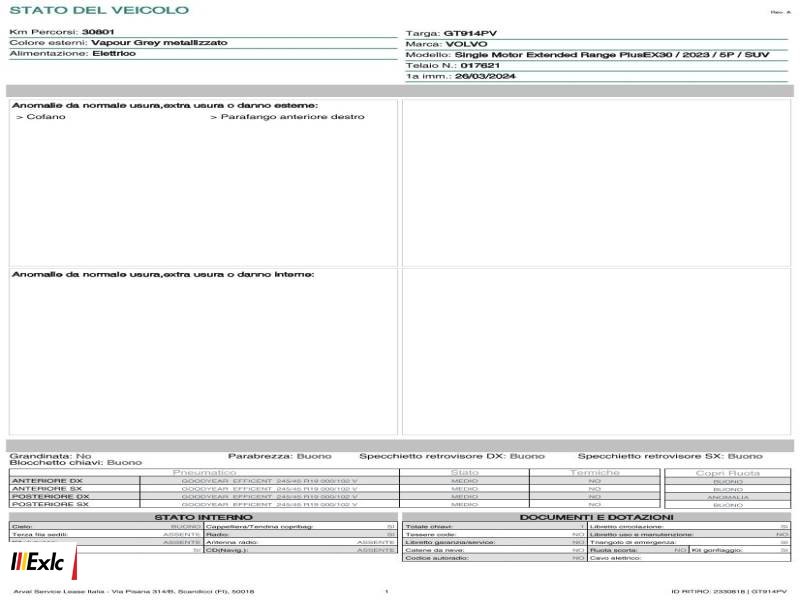This screenshot has height=600, width=800.
Task: Click the "ANOMALIA" value under Copri Ruota
Action: 728,497
